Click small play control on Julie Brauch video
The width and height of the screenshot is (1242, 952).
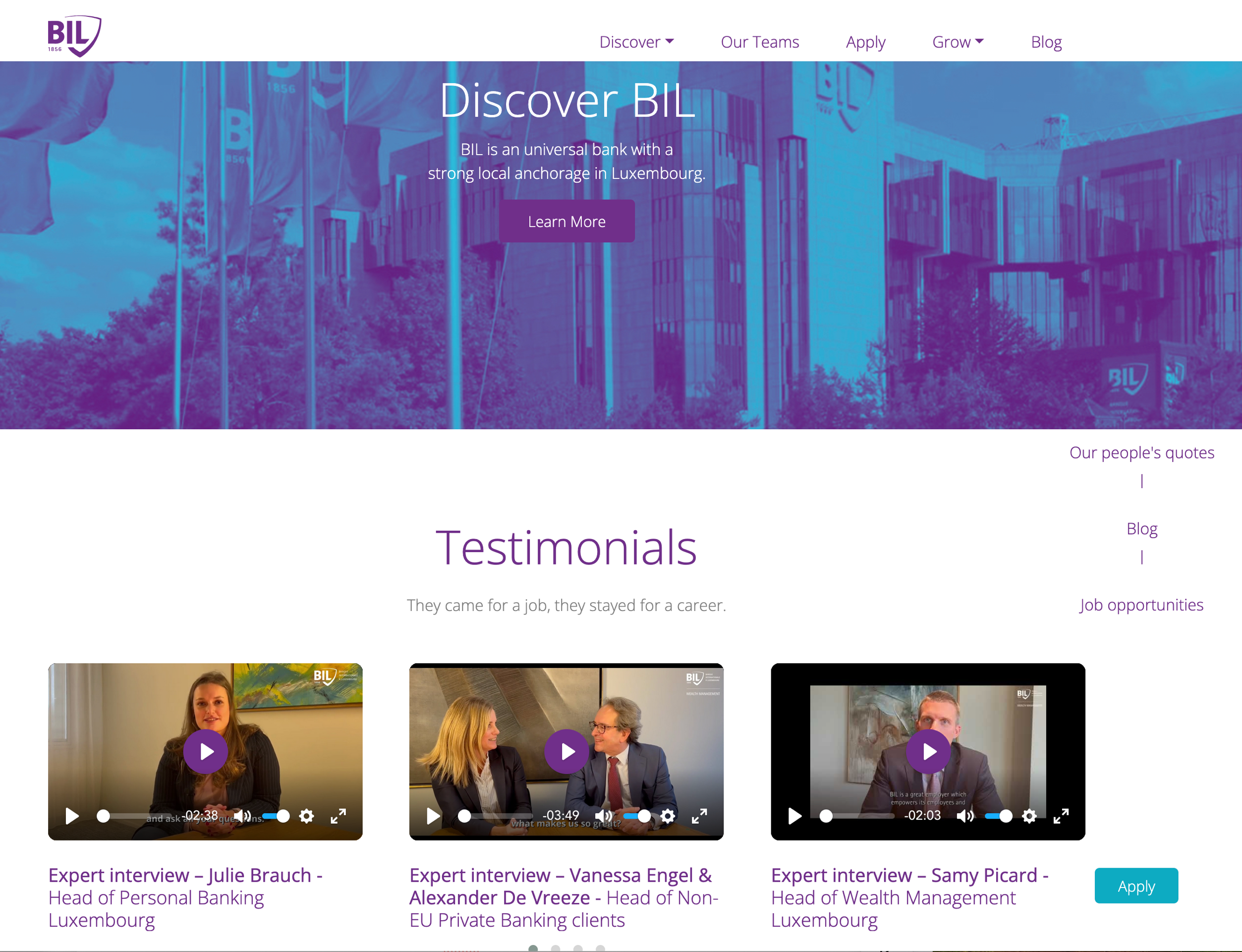(72, 816)
